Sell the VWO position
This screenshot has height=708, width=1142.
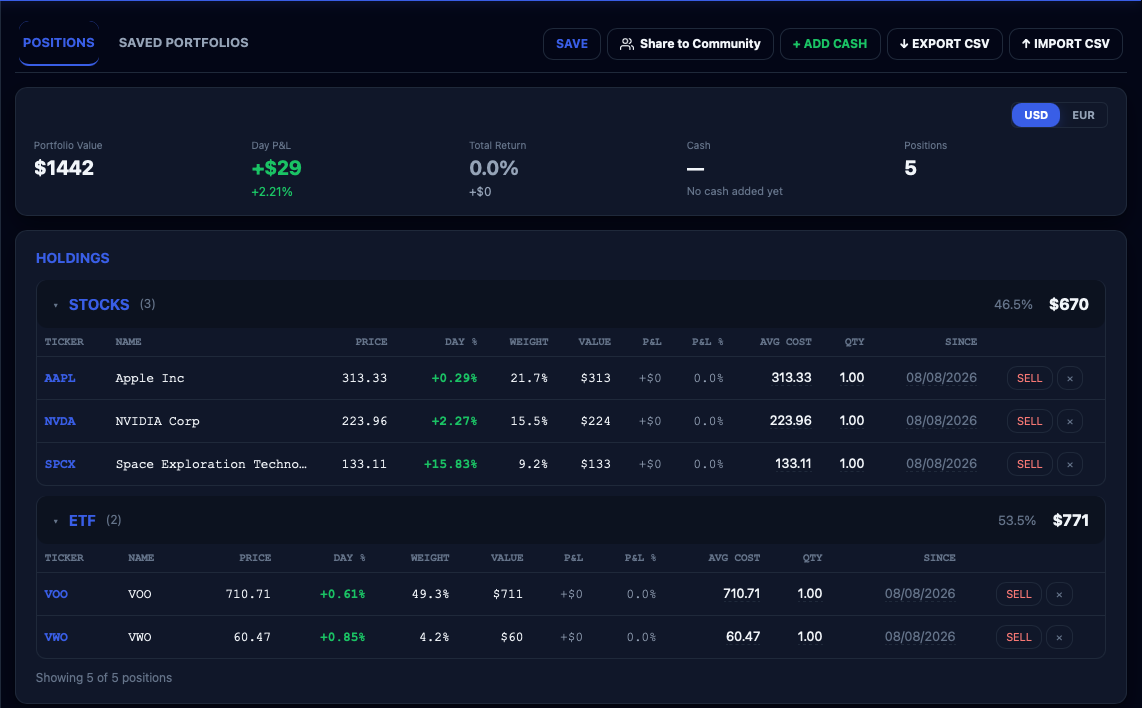point(1018,637)
